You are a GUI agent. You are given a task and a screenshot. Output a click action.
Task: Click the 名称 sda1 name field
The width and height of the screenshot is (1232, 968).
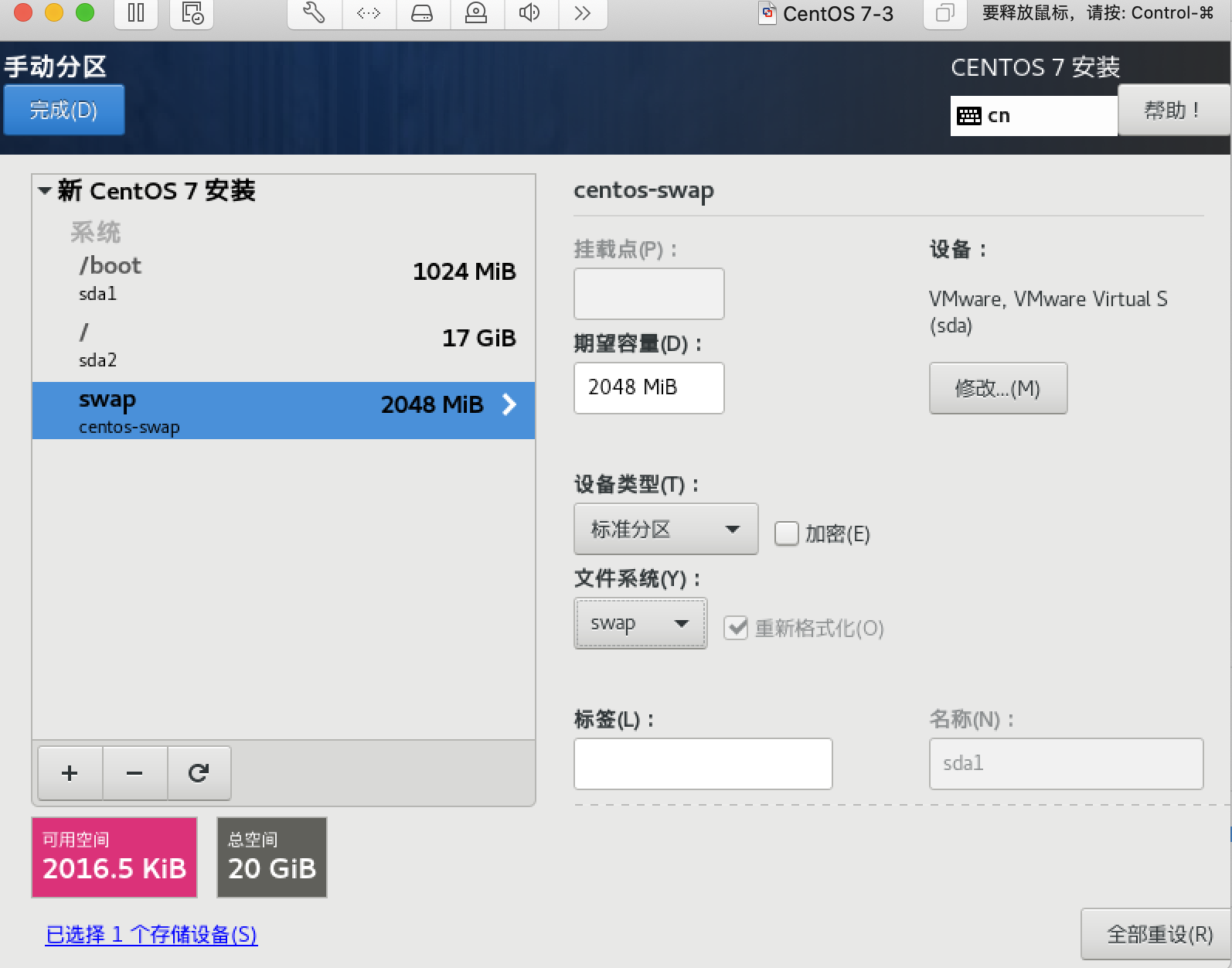coord(1066,764)
